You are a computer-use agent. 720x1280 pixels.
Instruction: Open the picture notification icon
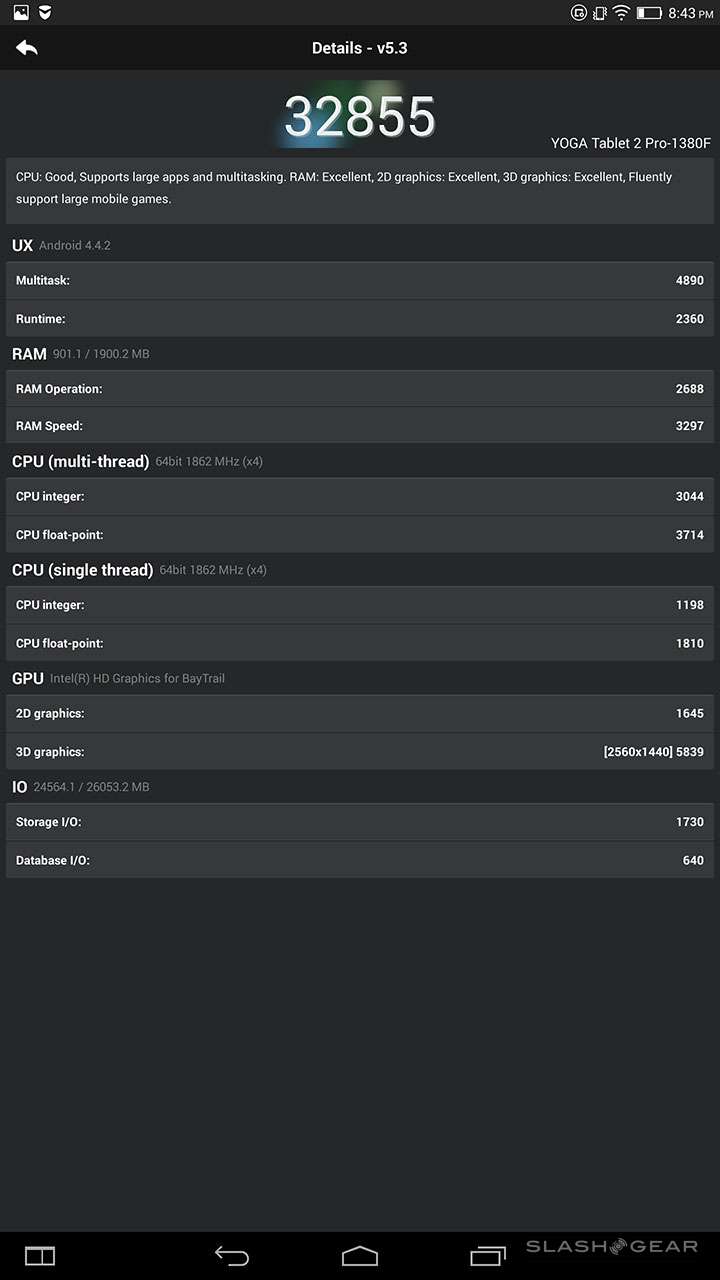pos(21,13)
